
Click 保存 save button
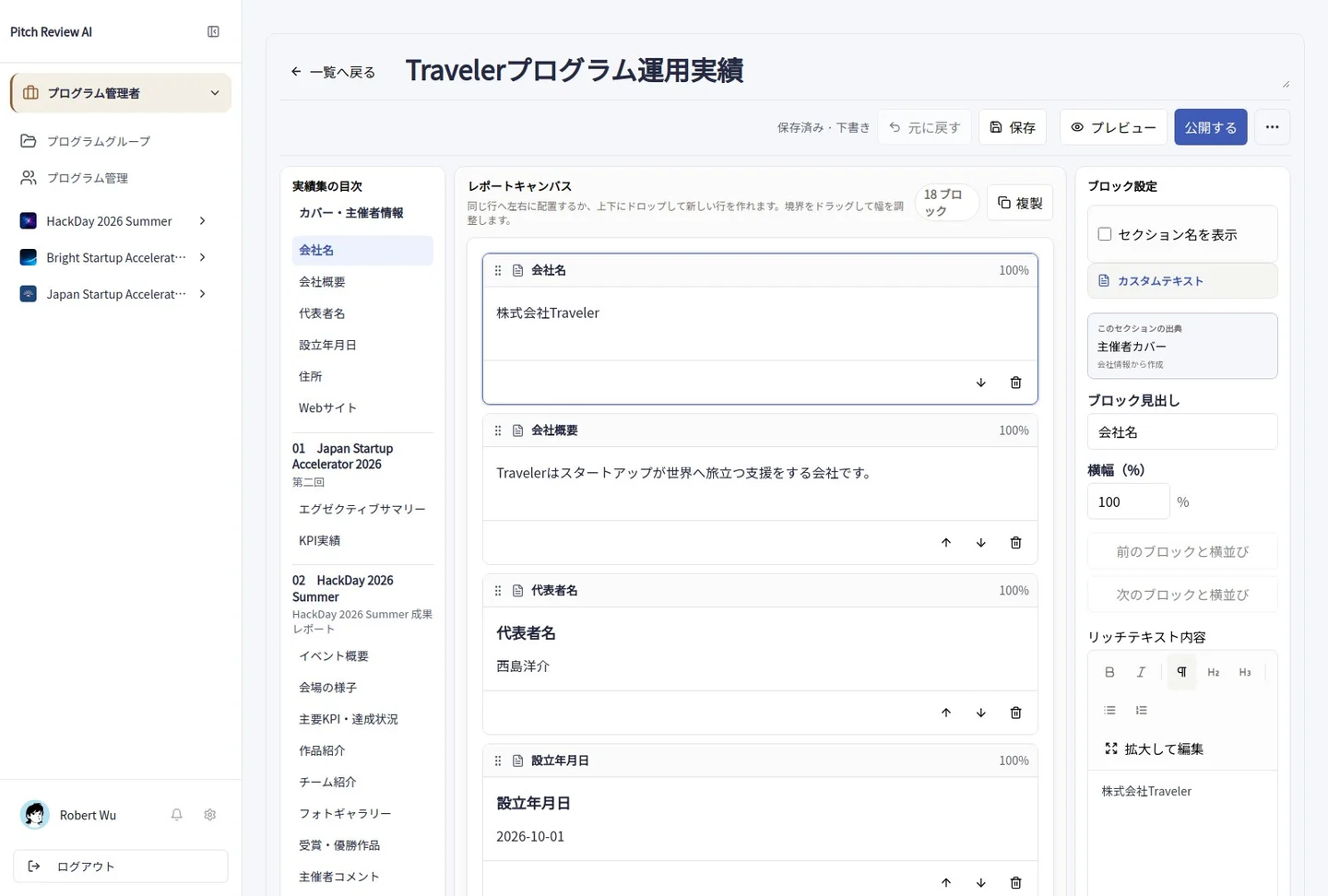tap(1013, 127)
